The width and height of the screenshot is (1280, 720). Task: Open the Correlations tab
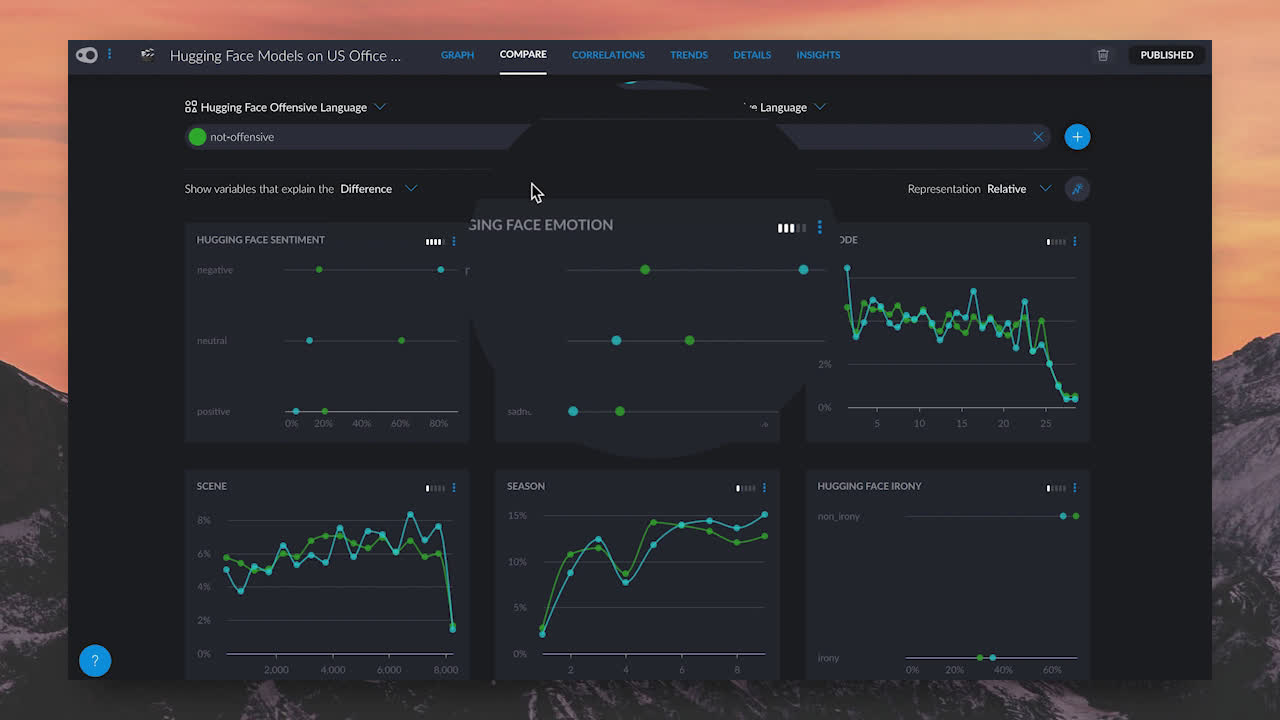[608, 55]
